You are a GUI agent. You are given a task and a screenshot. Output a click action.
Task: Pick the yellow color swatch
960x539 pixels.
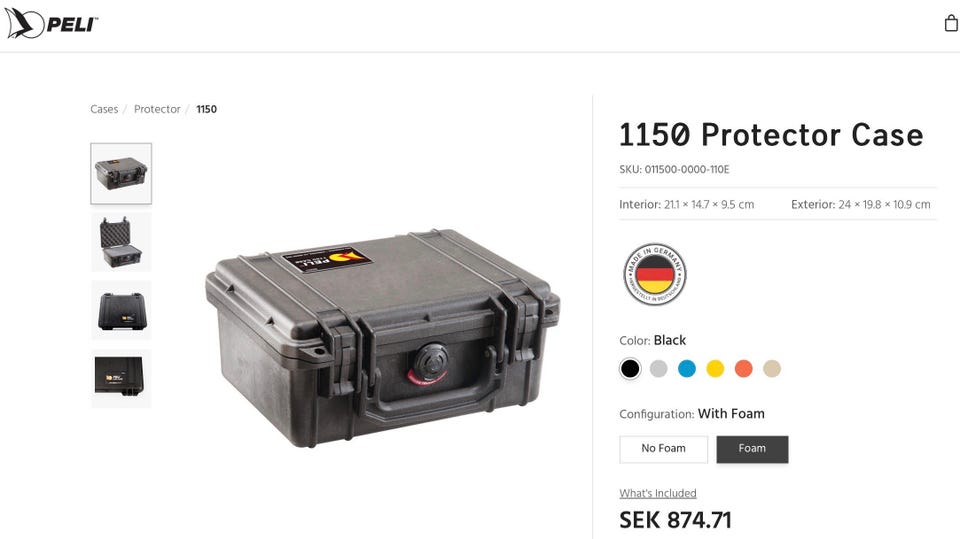tap(715, 369)
